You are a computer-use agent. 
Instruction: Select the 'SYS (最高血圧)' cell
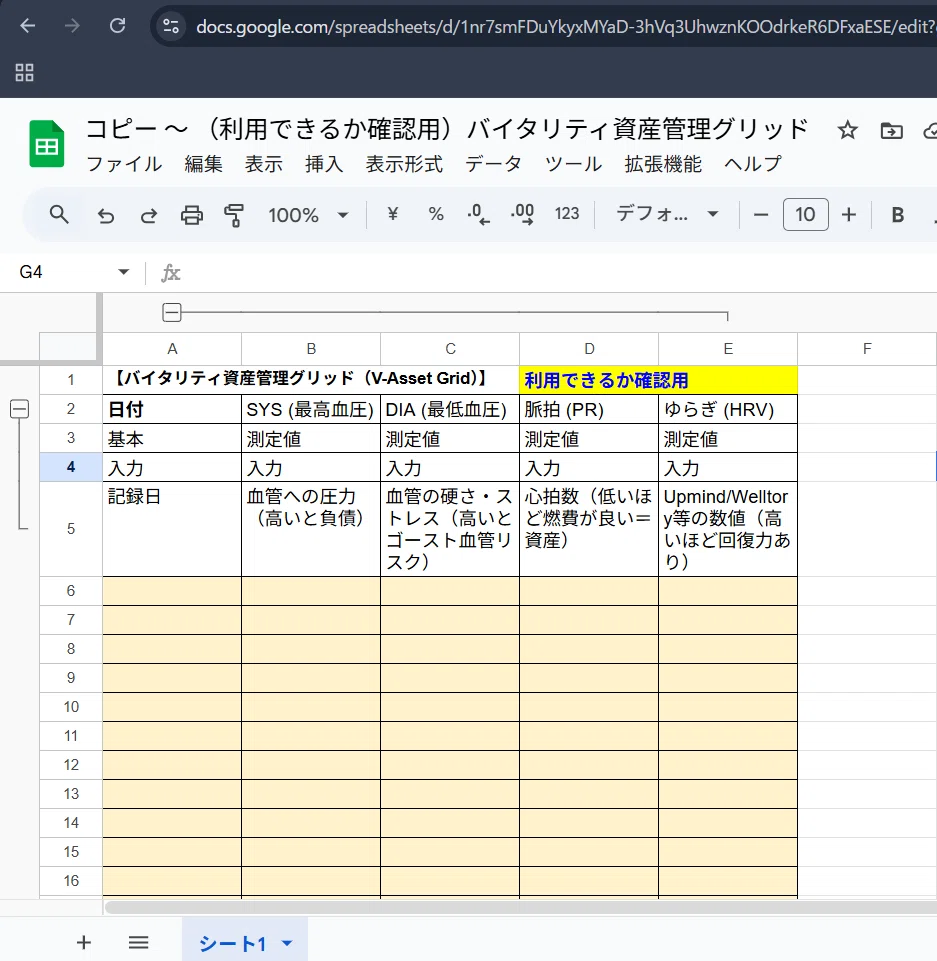pos(311,409)
